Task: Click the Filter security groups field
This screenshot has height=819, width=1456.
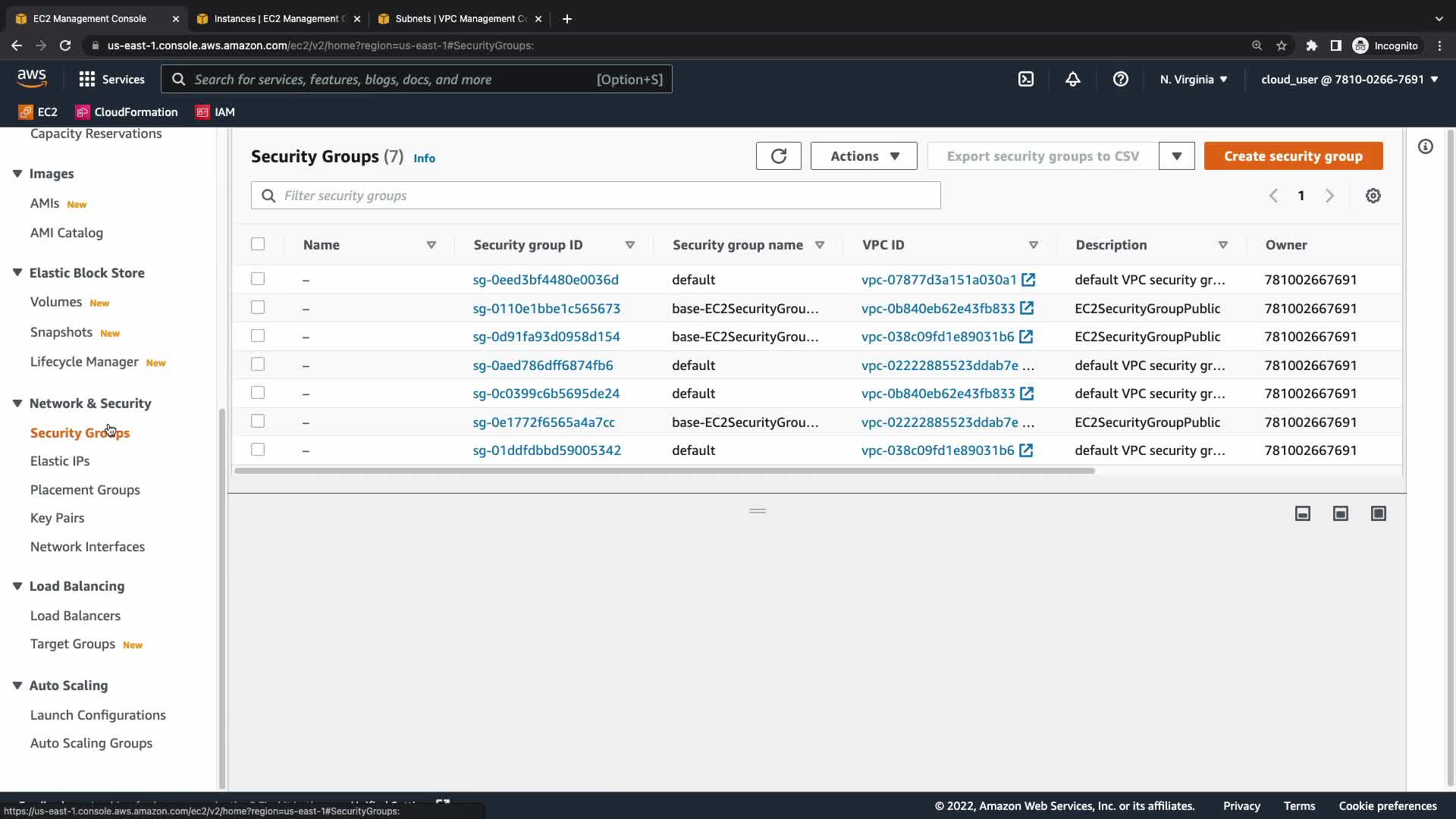Action: (x=595, y=196)
